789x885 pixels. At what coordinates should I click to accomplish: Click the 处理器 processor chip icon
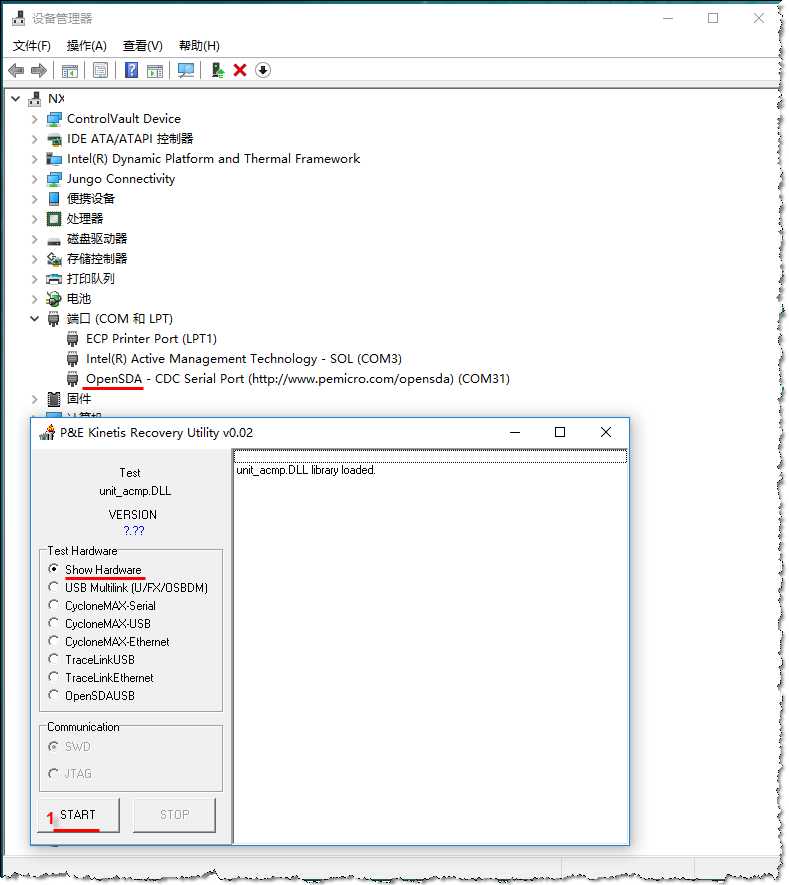click(54, 219)
